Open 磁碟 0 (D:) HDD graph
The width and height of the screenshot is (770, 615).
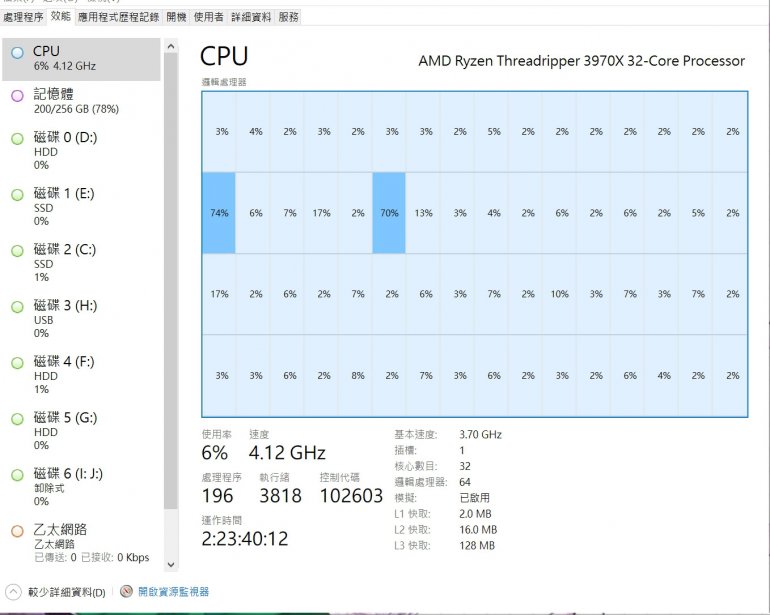click(80, 150)
